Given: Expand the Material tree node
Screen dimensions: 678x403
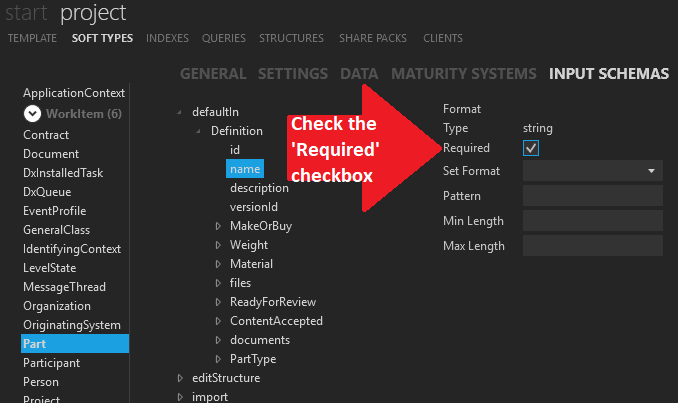Looking at the screenshot, I should [218, 264].
